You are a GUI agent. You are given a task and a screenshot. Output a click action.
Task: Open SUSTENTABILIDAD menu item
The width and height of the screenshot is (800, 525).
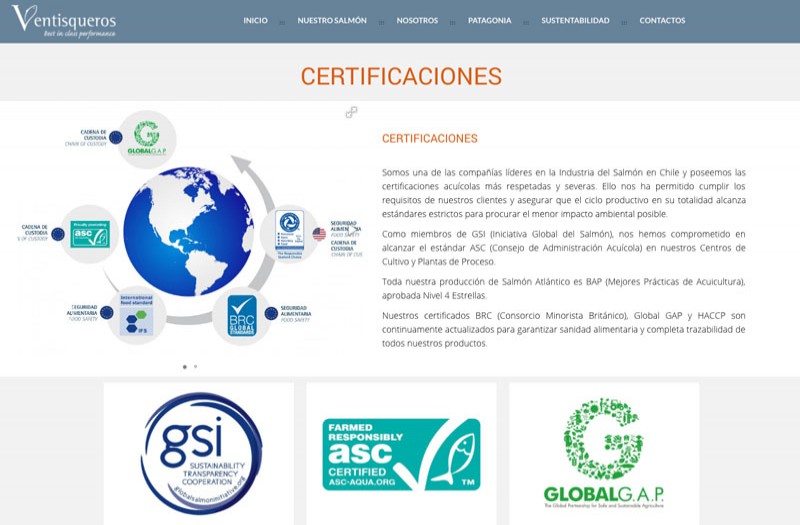[575, 21]
